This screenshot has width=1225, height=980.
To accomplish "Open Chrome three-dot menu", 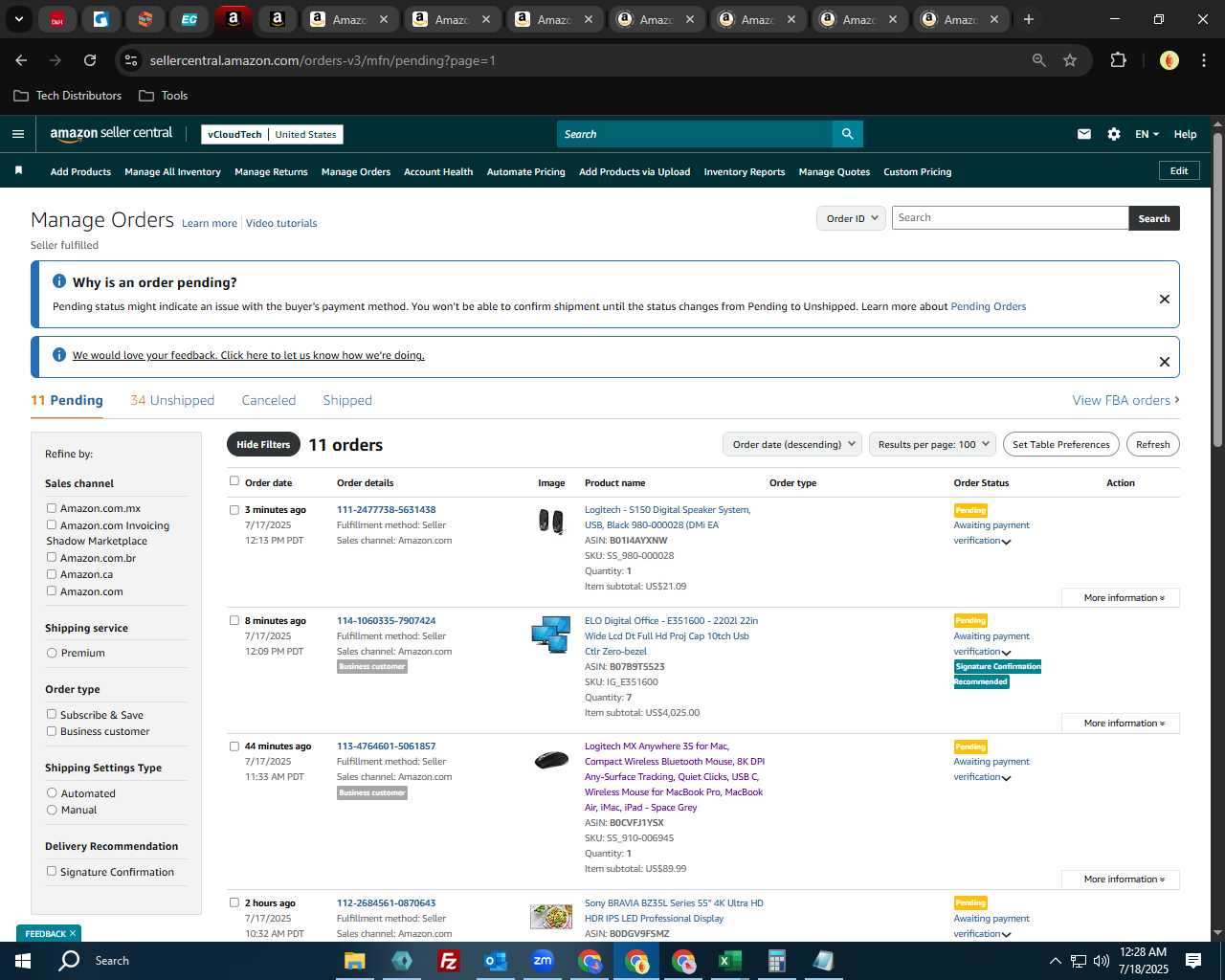I will click(1202, 60).
